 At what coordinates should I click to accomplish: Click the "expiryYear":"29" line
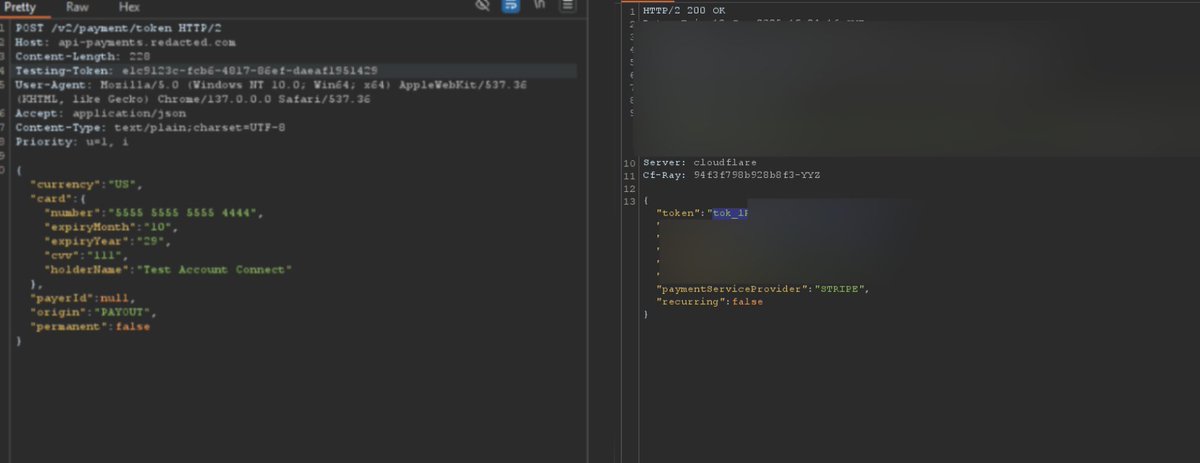(x=107, y=242)
